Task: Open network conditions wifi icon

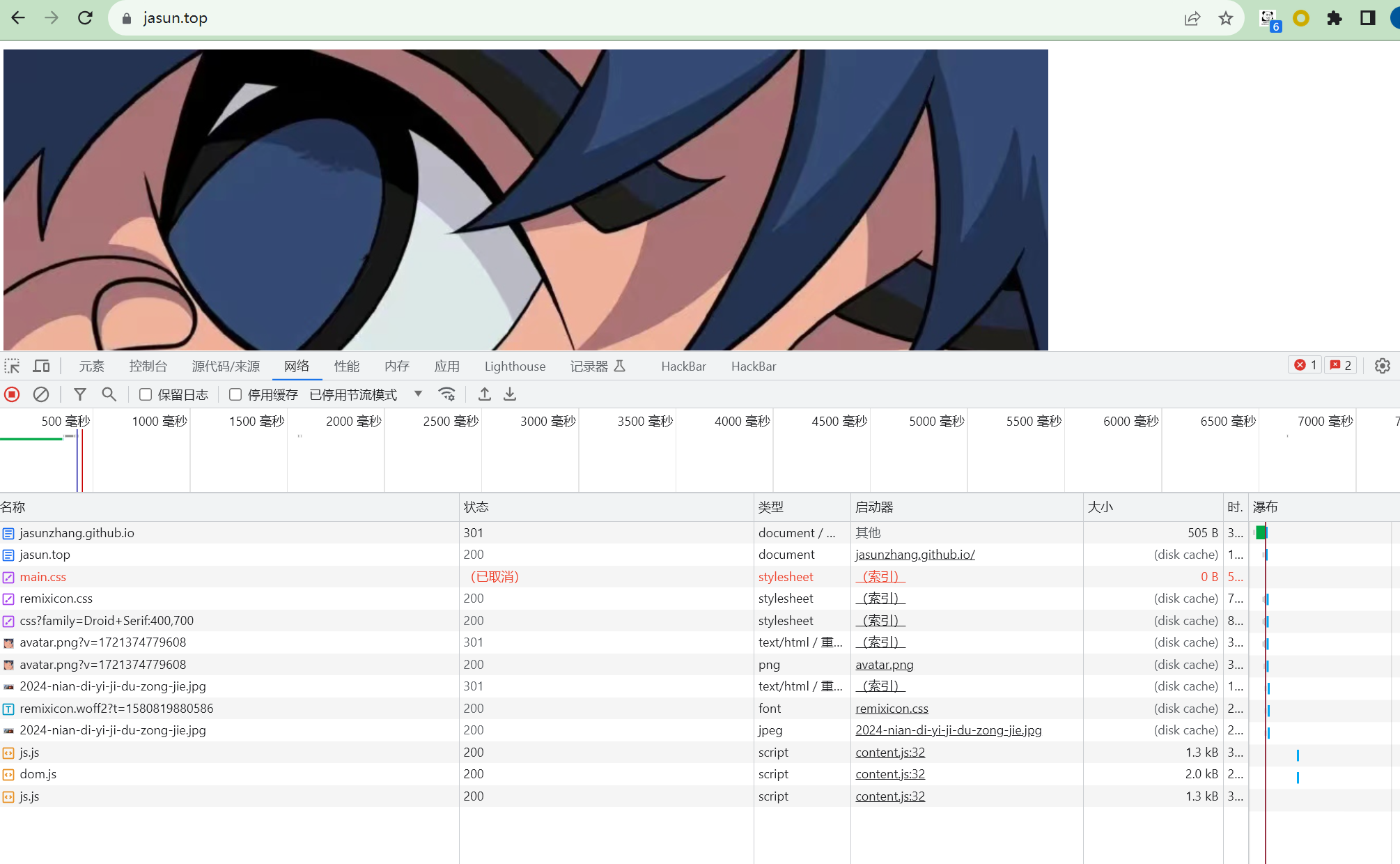Action: [x=446, y=394]
